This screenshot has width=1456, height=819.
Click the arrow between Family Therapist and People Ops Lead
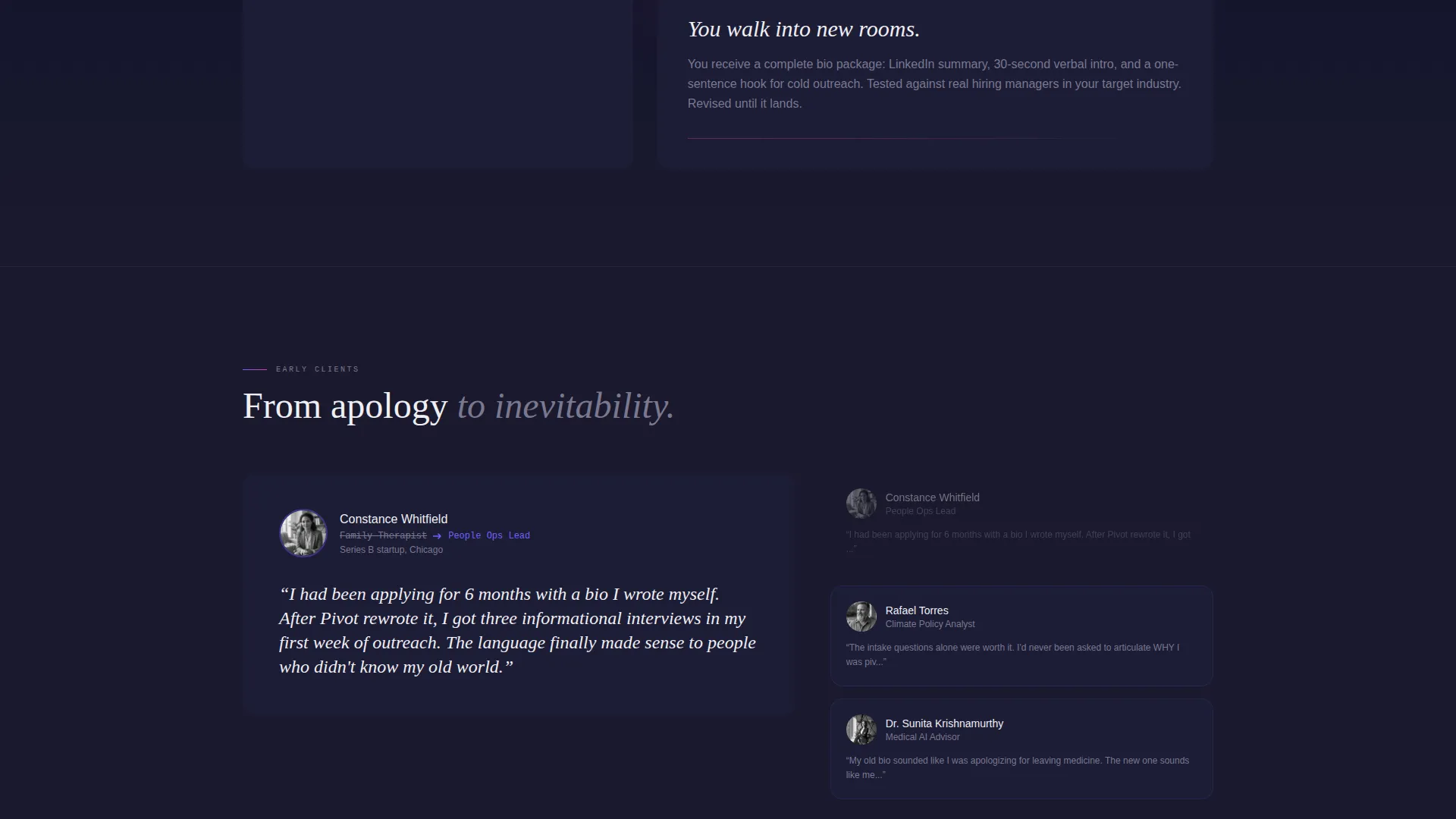pyautogui.click(x=437, y=536)
